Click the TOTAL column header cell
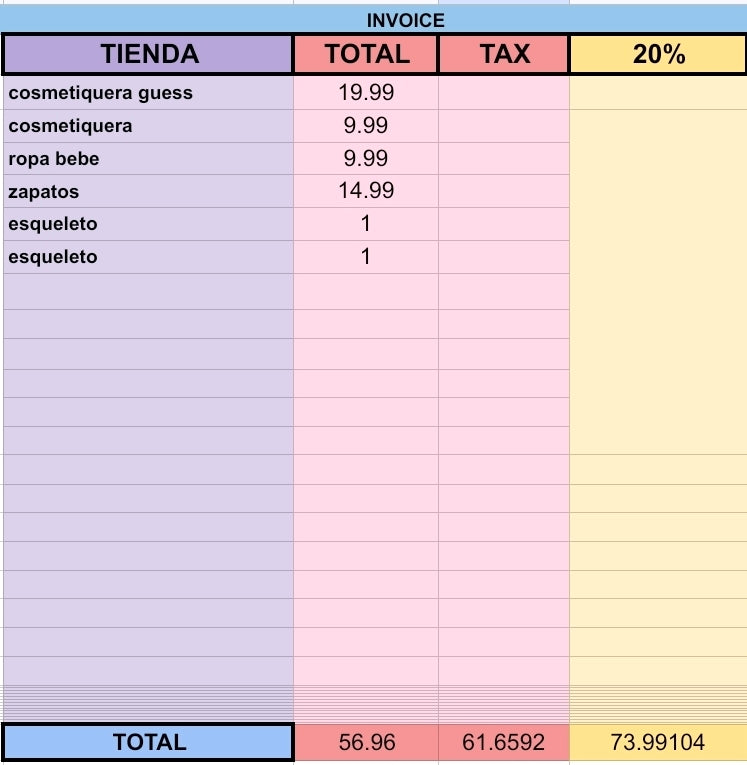 coord(366,54)
